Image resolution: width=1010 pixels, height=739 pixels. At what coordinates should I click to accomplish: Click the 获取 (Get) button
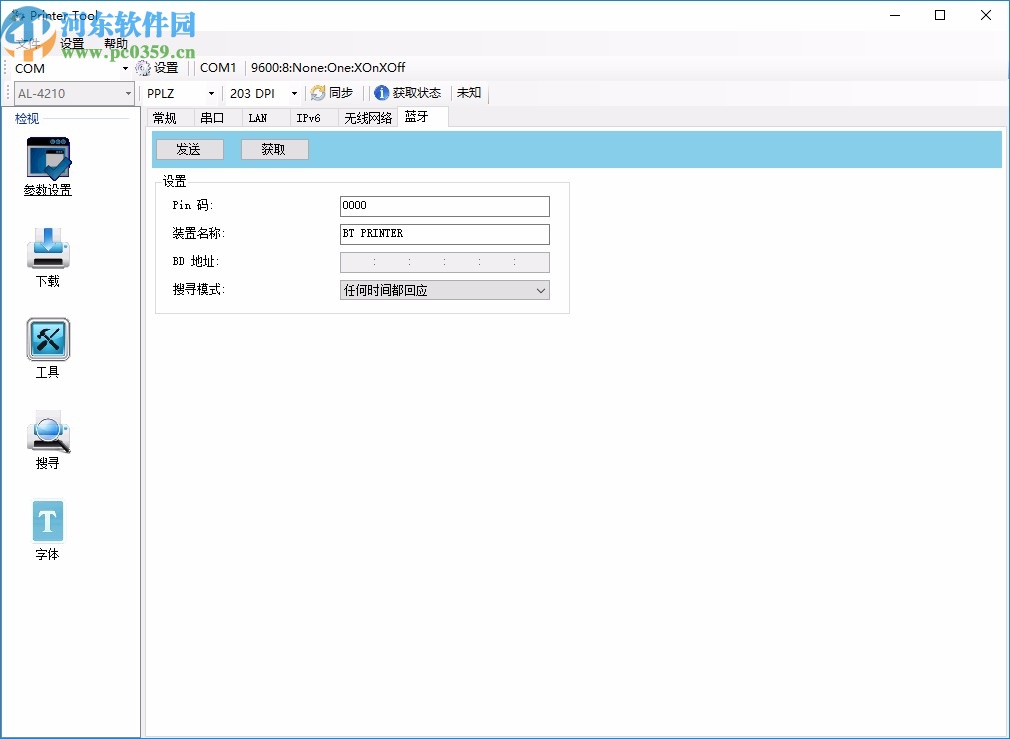(x=274, y=148)
